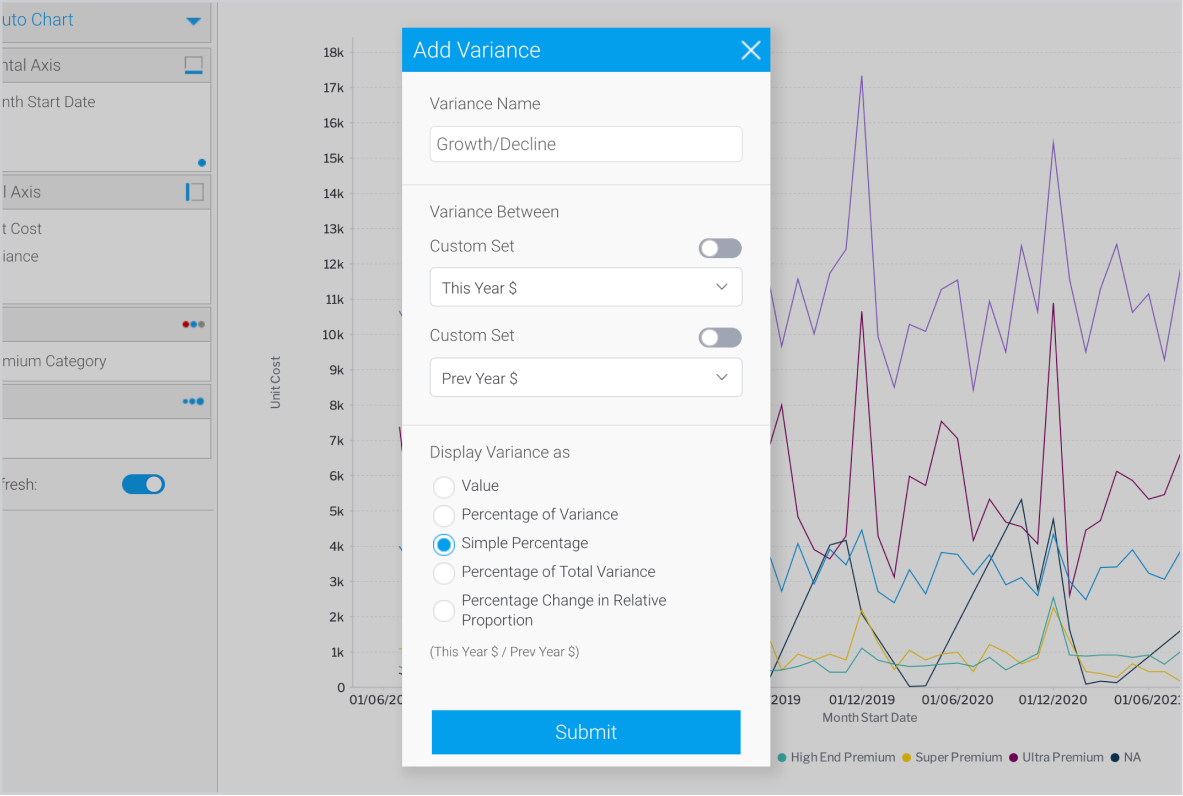Viewport: 1183px width, 796px height.
Task: Select the Value radio option
Action: pyautogui.click(x=444, y=487)
